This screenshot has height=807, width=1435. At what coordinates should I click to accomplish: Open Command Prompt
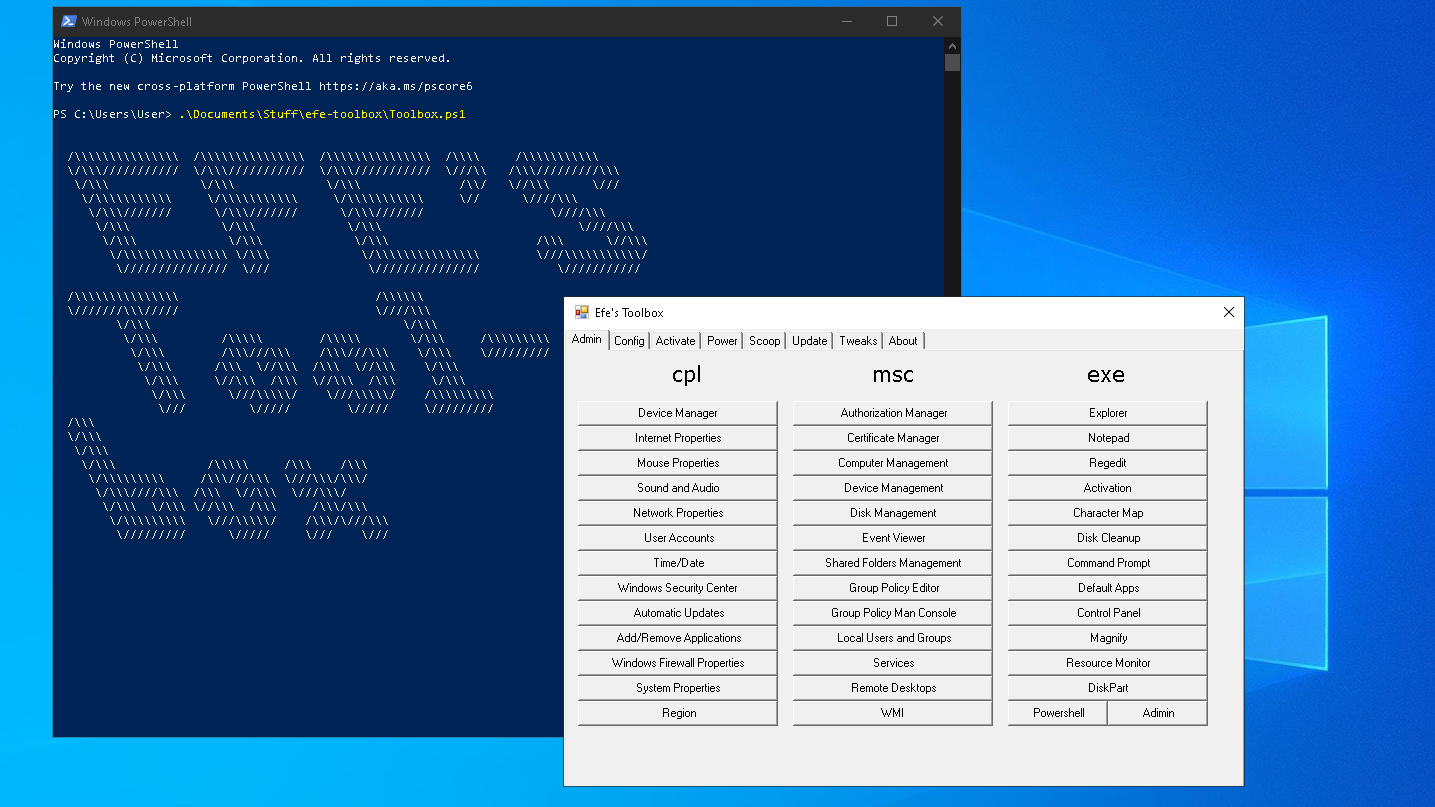point(1108,563)
